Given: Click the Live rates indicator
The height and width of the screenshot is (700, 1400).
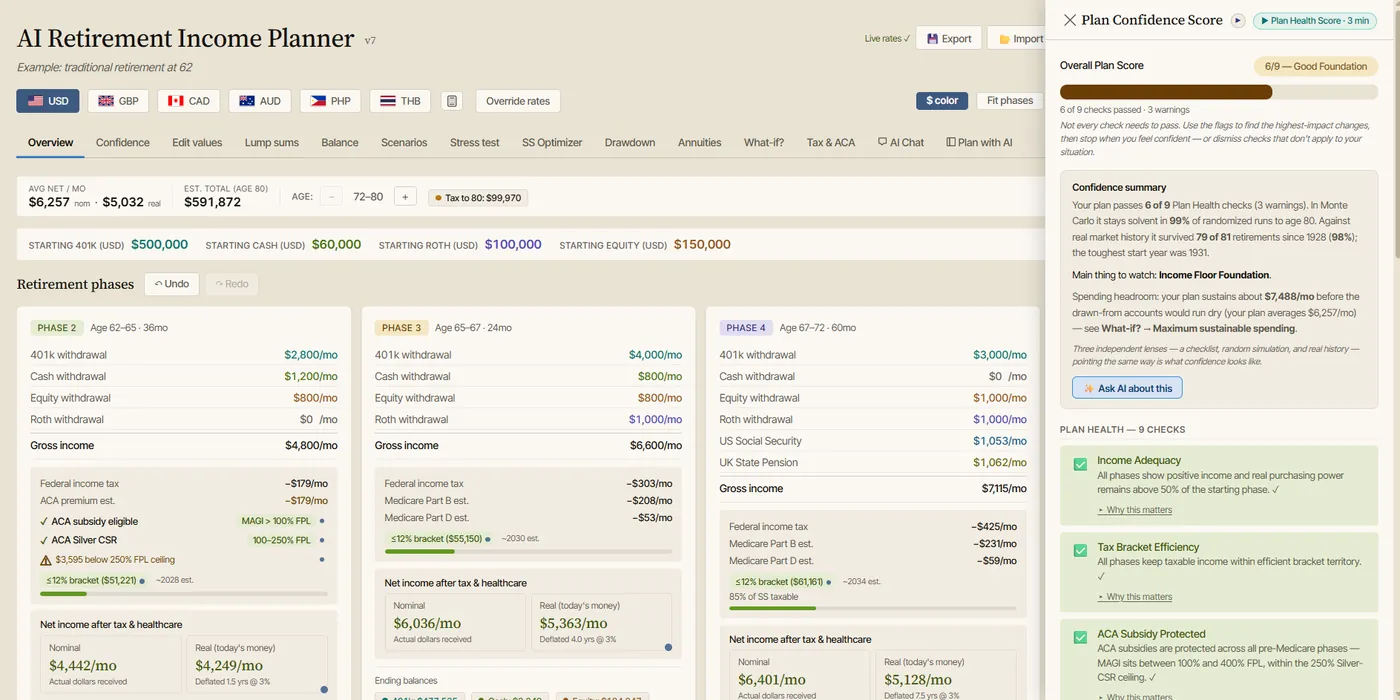Looking at the screenshot, I should coord(887,39).
